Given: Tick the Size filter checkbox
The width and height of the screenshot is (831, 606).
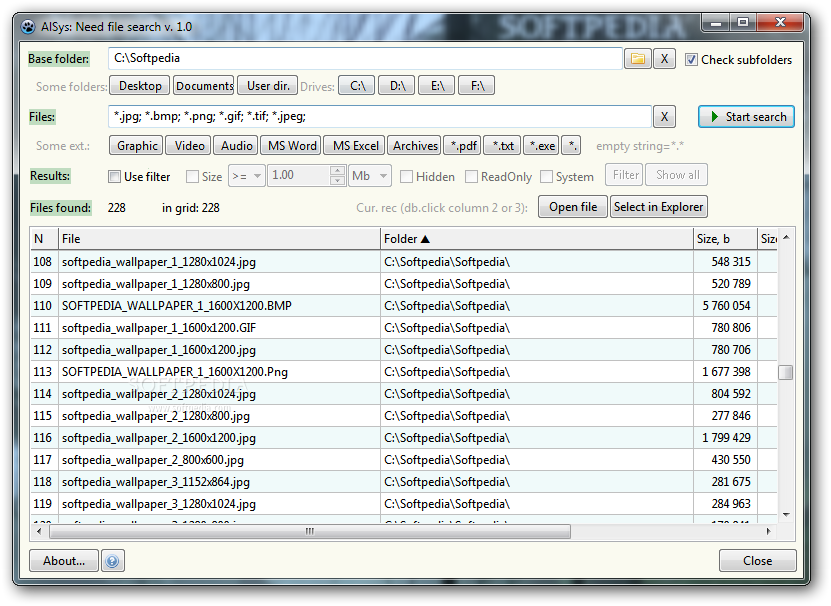Looking at the screenshot, I should point(192,177).
